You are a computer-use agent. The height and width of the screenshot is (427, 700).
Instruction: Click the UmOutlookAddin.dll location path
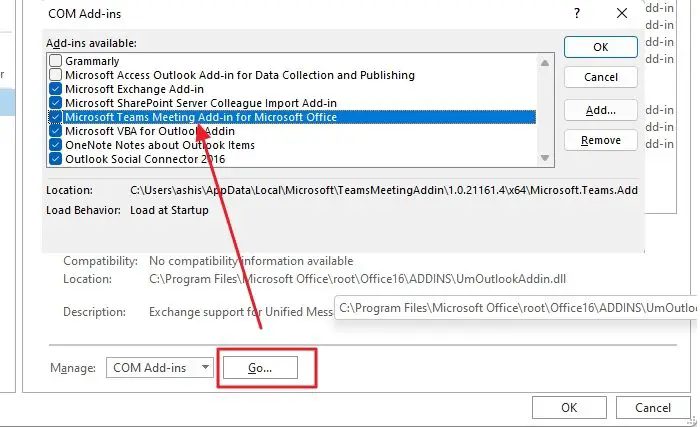point(357,279)
